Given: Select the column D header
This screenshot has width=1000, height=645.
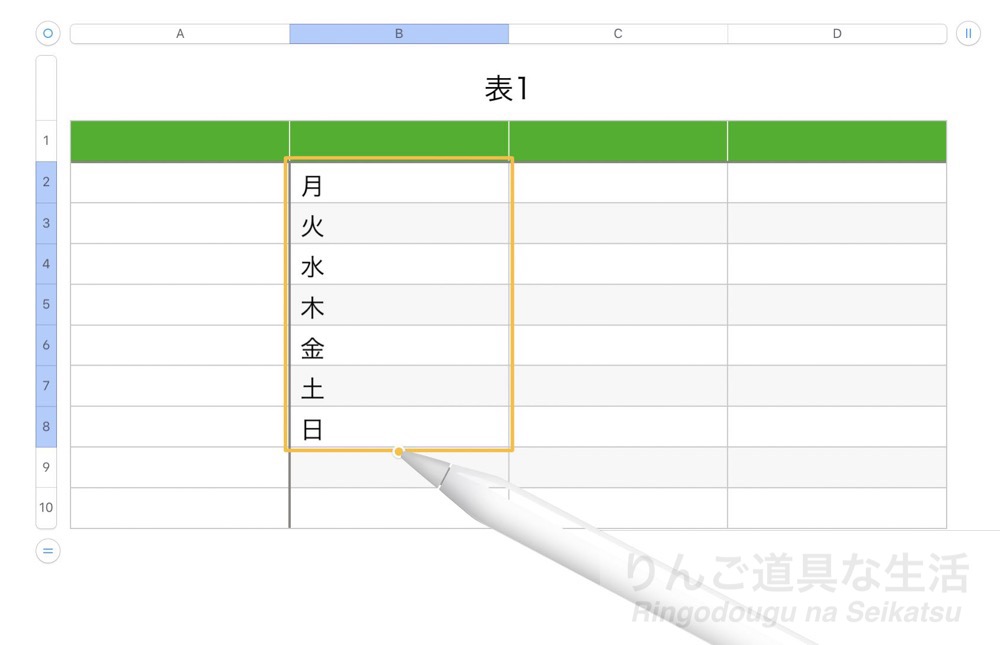Looking at the screenshot, I should pos(836,33).
